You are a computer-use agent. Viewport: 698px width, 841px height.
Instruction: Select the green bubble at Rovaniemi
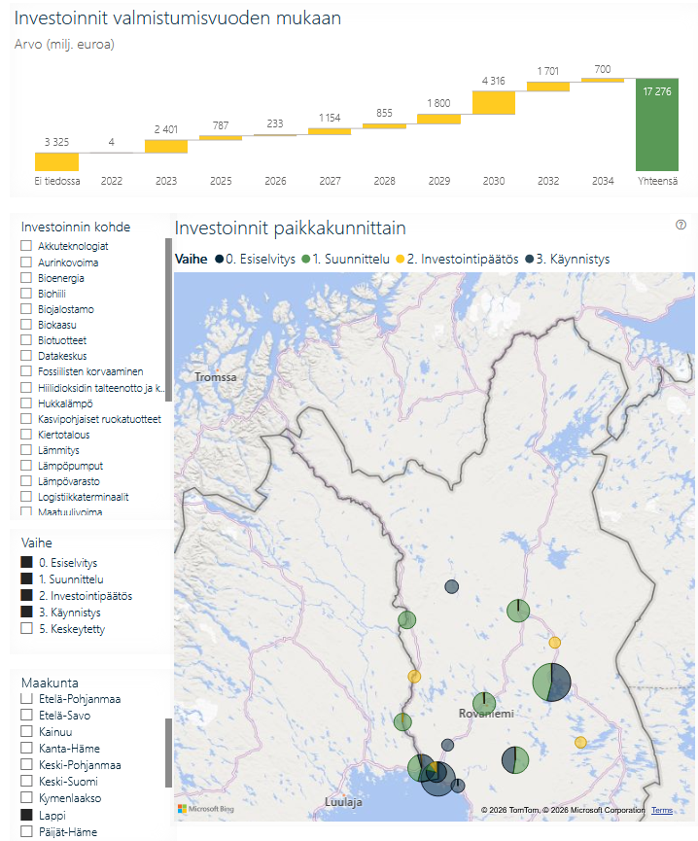(484, 703)
